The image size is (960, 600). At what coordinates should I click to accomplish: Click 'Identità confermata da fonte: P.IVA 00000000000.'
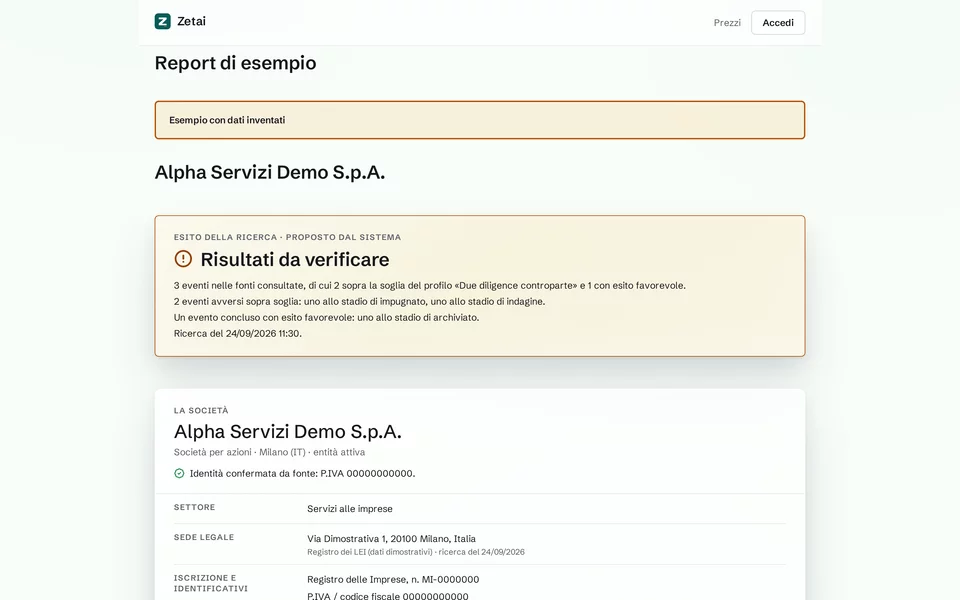point(302,473)
